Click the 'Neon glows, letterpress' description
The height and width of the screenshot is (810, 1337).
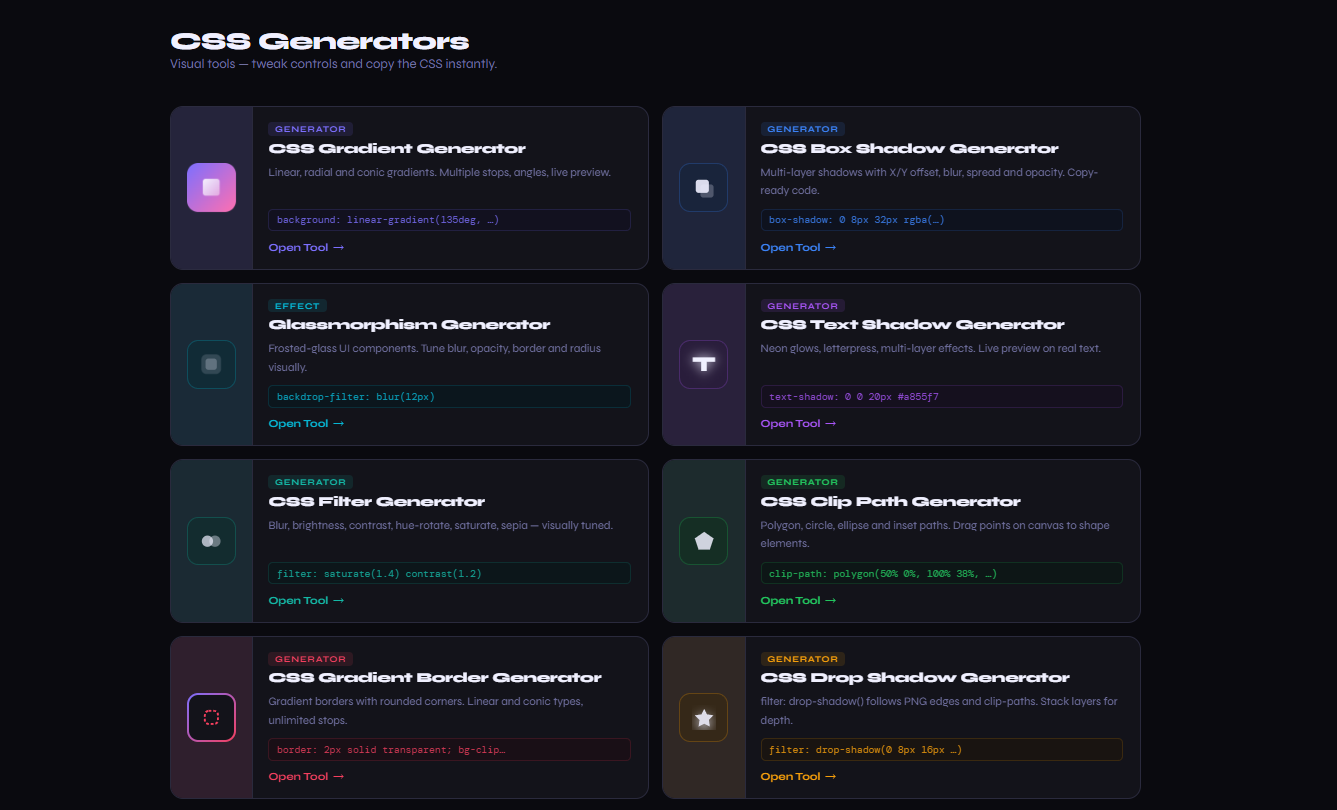tap(930, 348)
